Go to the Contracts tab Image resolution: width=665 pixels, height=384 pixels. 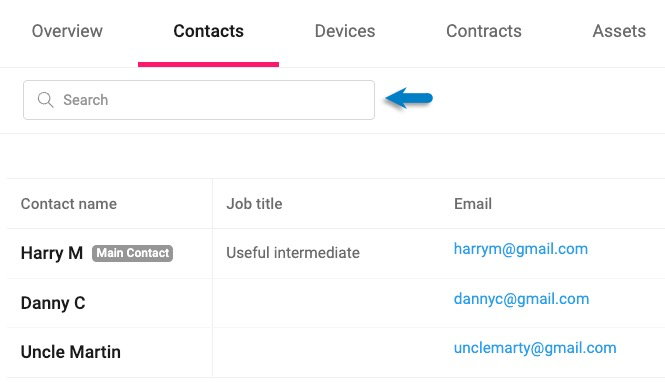click(x=483, y=31)
